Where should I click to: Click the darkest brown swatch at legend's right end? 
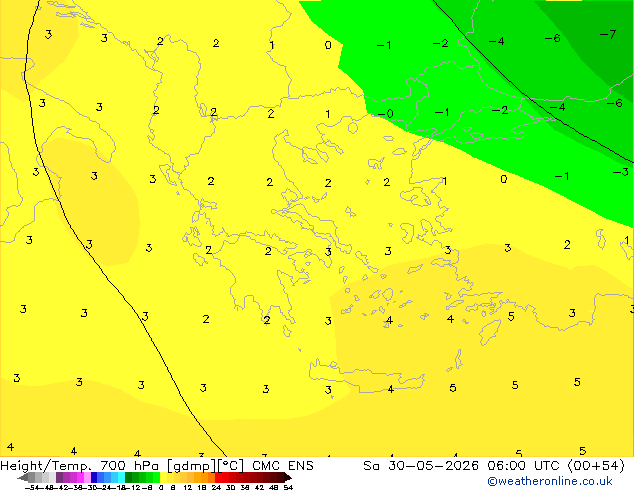pos(288,477)
